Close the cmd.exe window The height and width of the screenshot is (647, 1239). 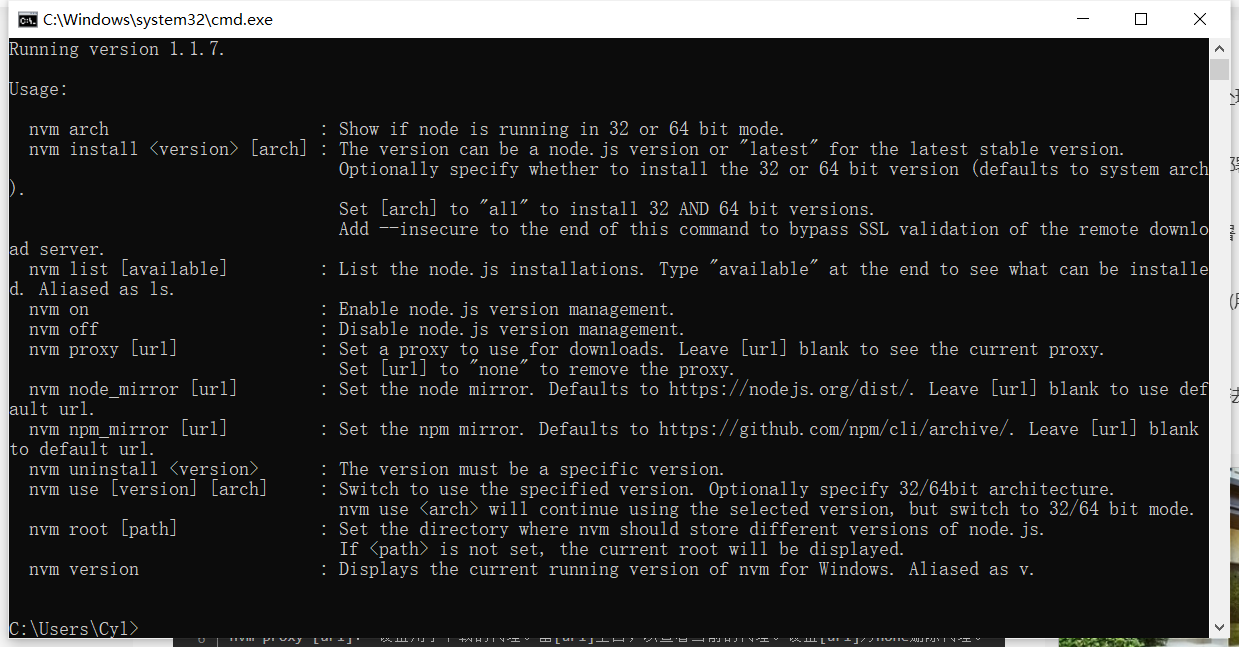click(x=1200, y=19)
